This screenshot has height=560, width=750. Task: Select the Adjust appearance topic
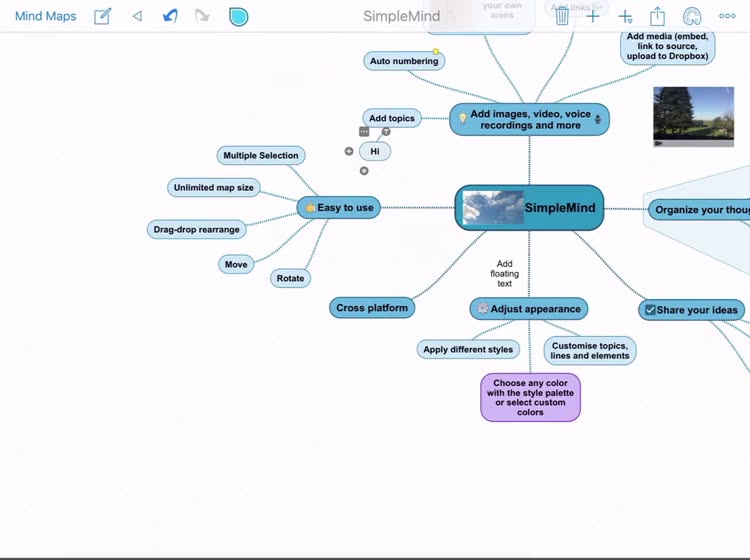[529, 309]
